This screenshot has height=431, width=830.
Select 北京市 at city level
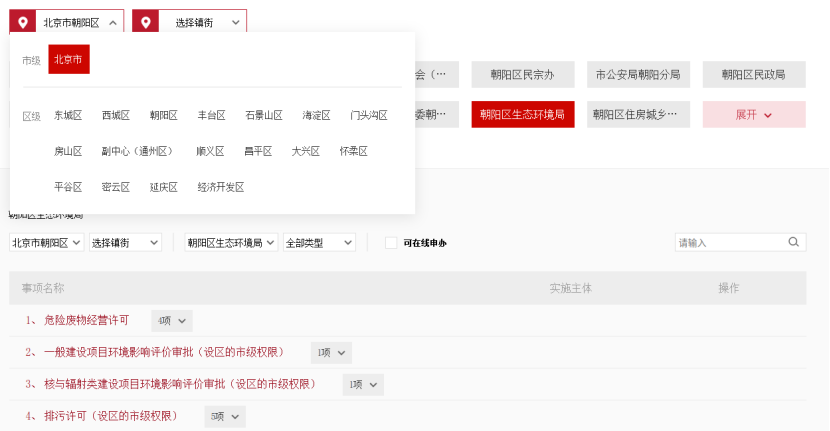click(69, 59)
